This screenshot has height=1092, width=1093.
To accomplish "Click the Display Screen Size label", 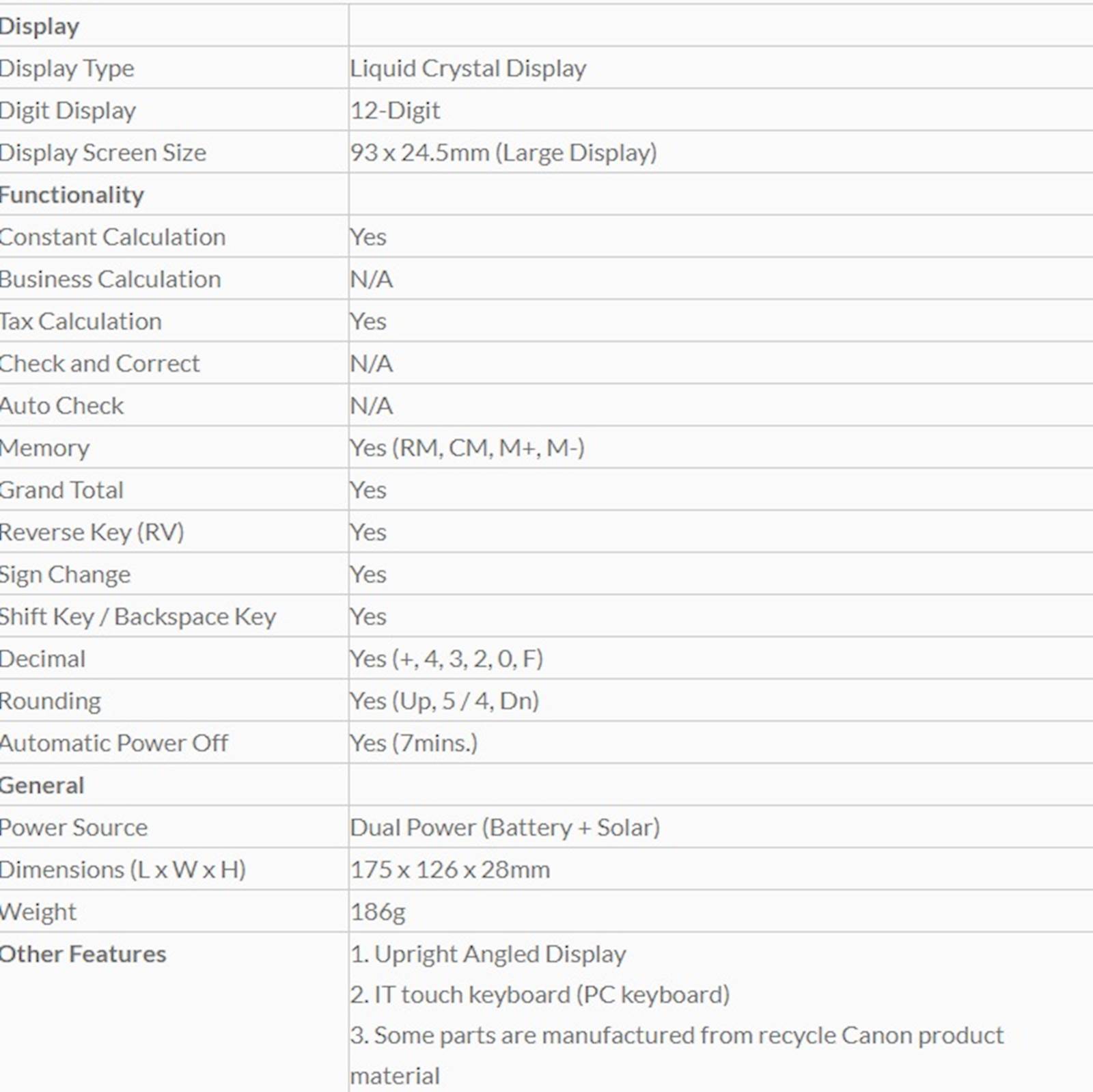I will point(103,152).
